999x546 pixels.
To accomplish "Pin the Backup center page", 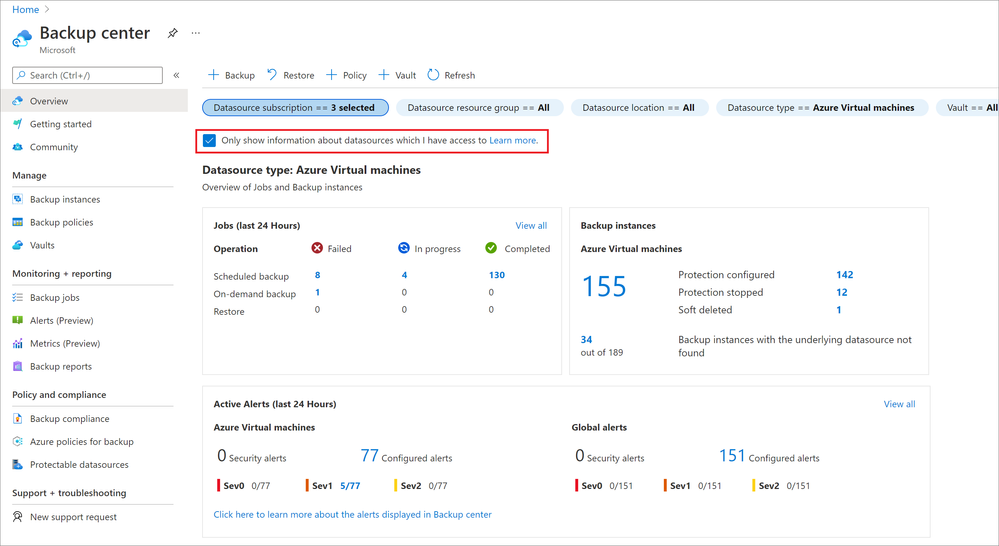I will click(x=173, y=33).
